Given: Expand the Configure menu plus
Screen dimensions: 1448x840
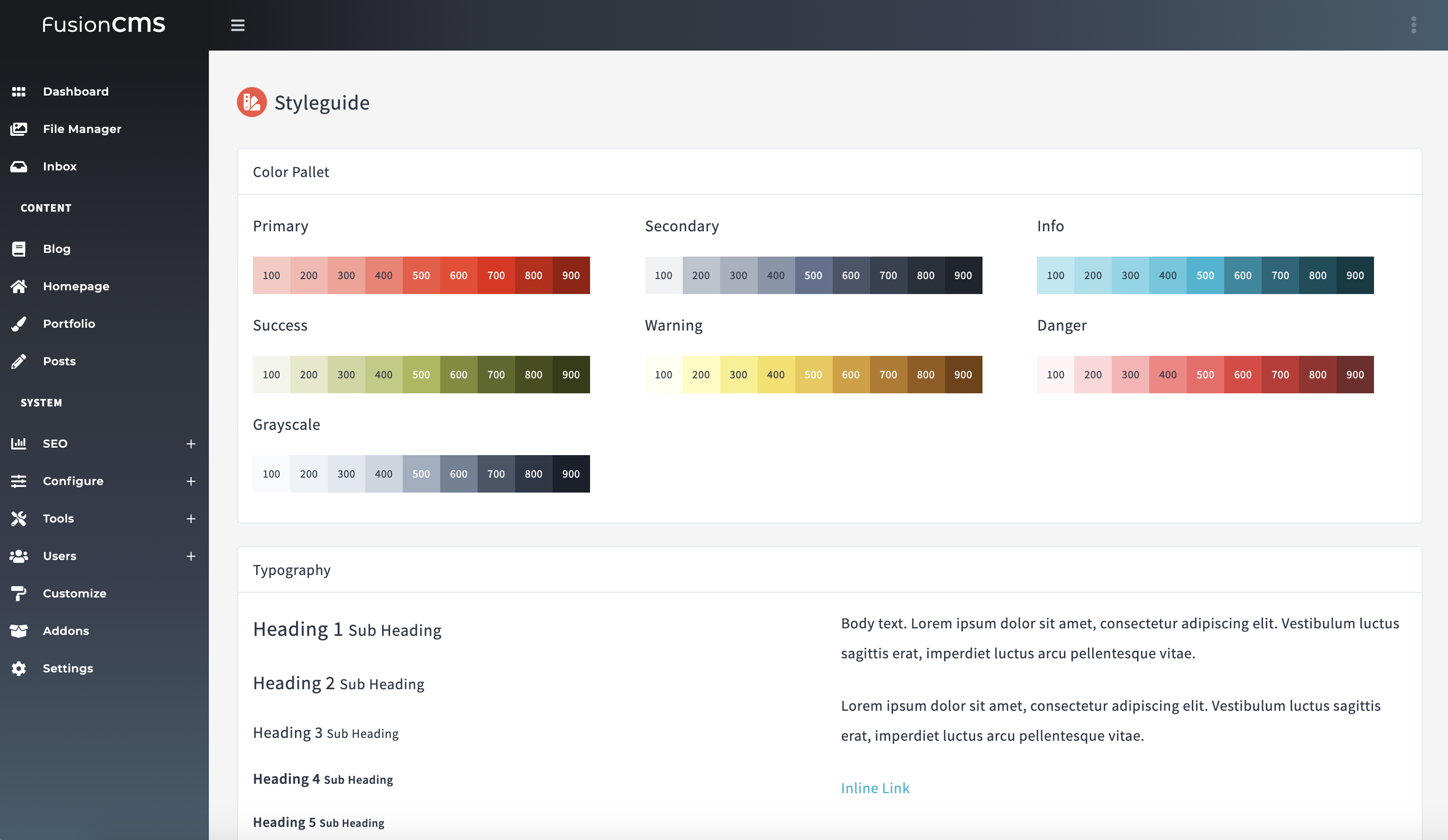Looking at the screenshot, I should (x=191, y=481).
